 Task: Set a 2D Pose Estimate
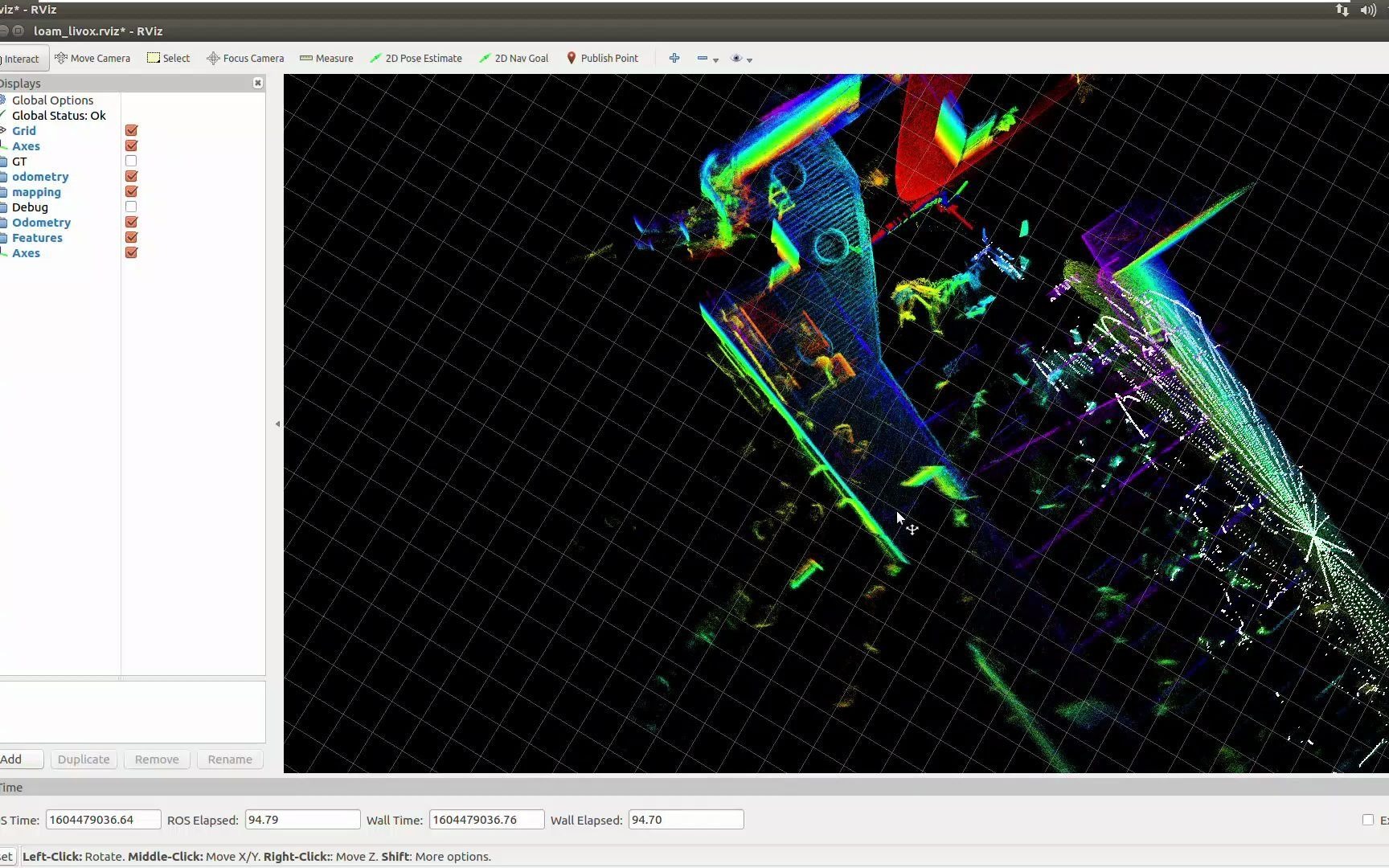pos(416,58)
